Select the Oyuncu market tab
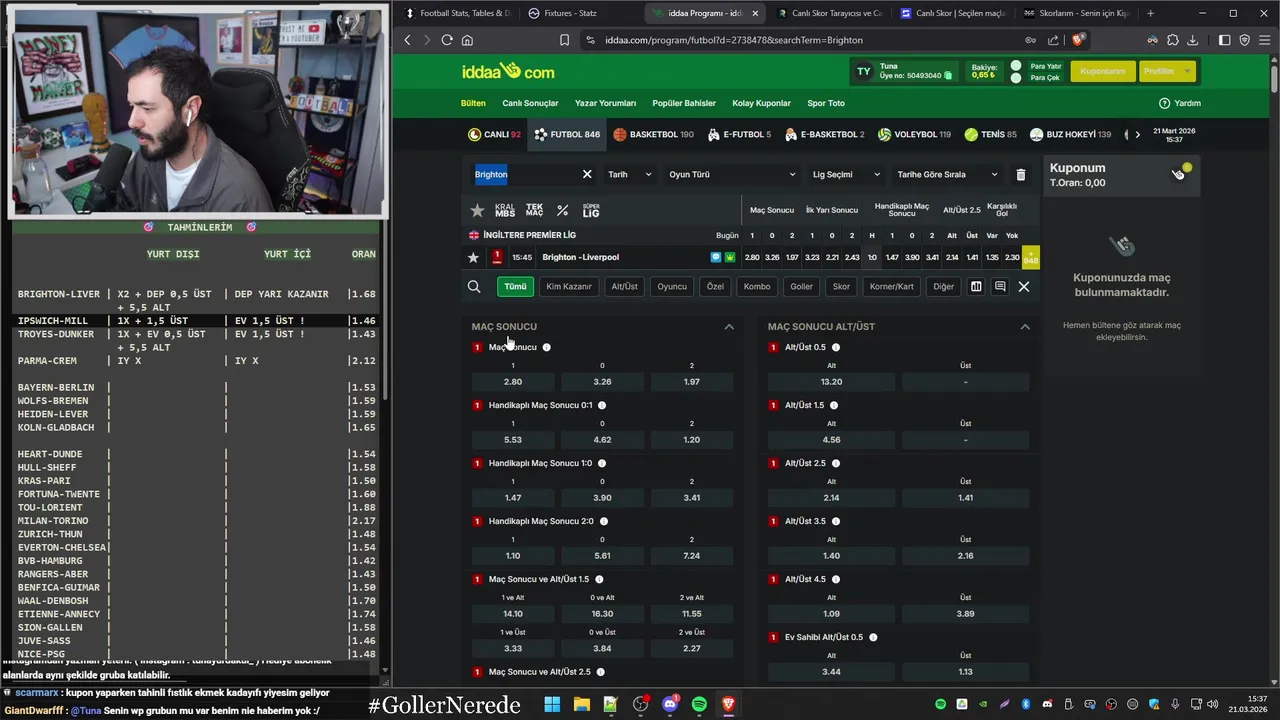 click(x=672, y=286)
